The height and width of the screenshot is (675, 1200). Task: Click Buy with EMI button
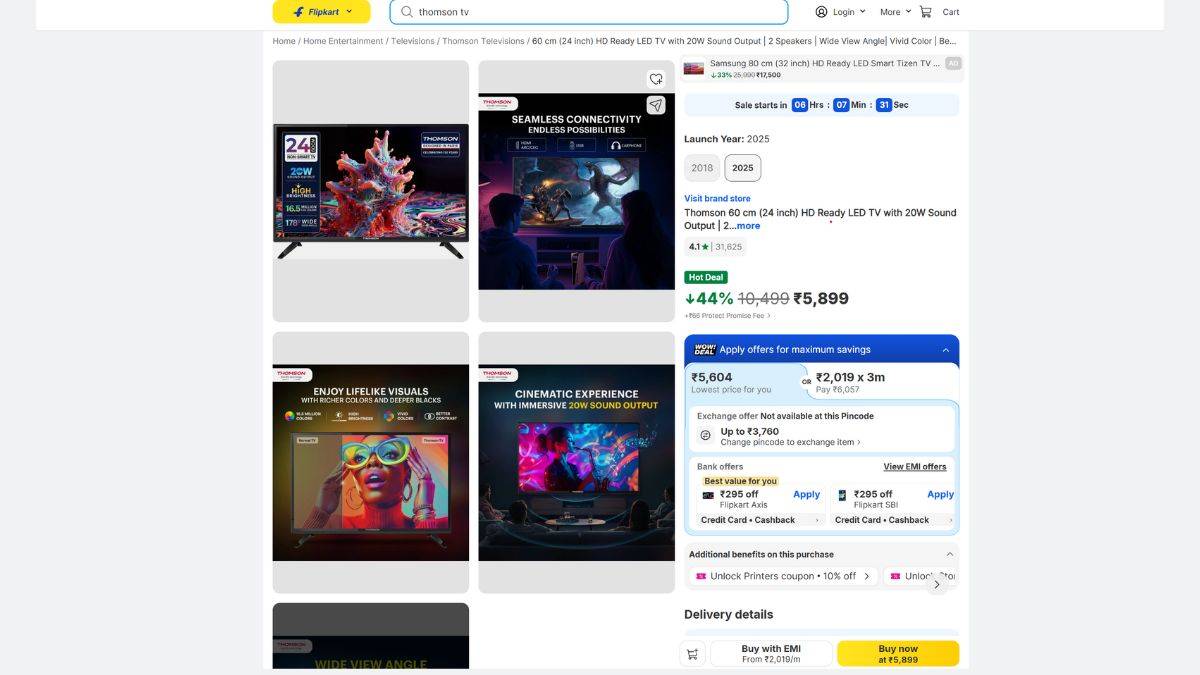(771, 654)
